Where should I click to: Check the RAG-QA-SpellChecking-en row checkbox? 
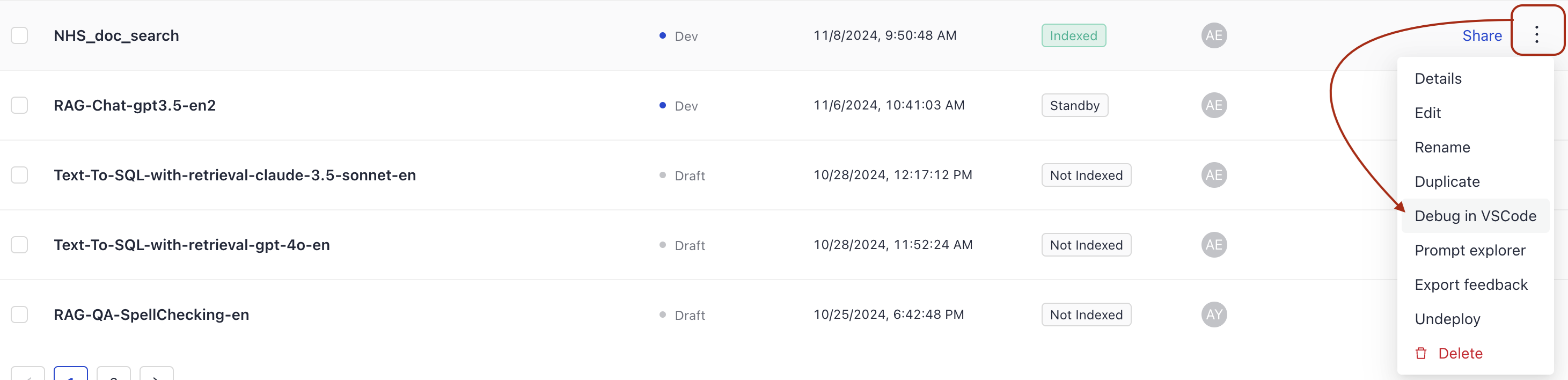point(19,315)
